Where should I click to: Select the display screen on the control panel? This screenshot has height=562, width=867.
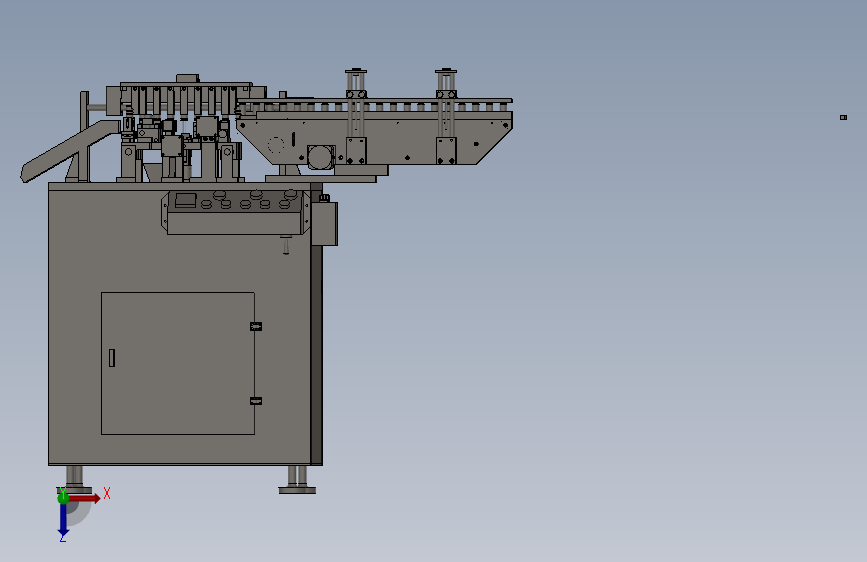tap(186, 200)
